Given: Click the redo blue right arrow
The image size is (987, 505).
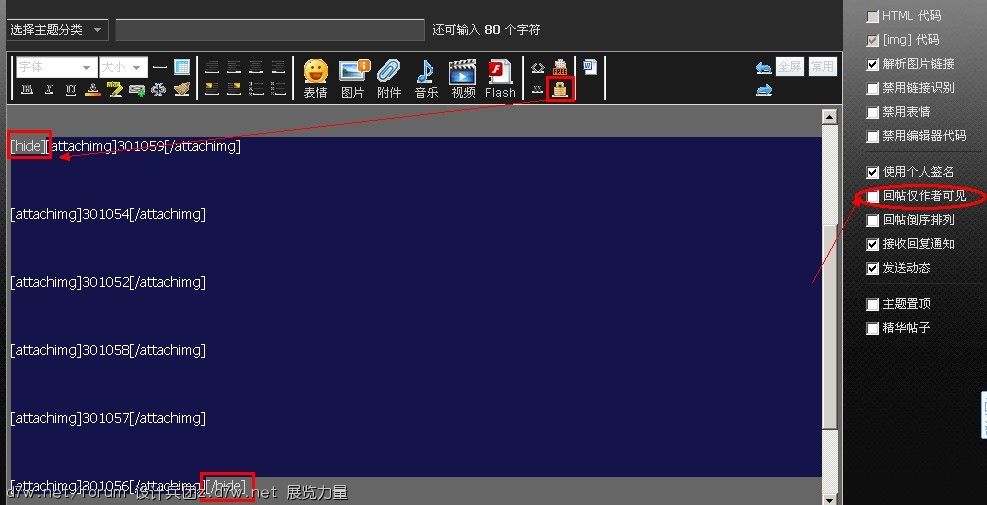Looking at the screenshot, I should (x=764, y=90).
